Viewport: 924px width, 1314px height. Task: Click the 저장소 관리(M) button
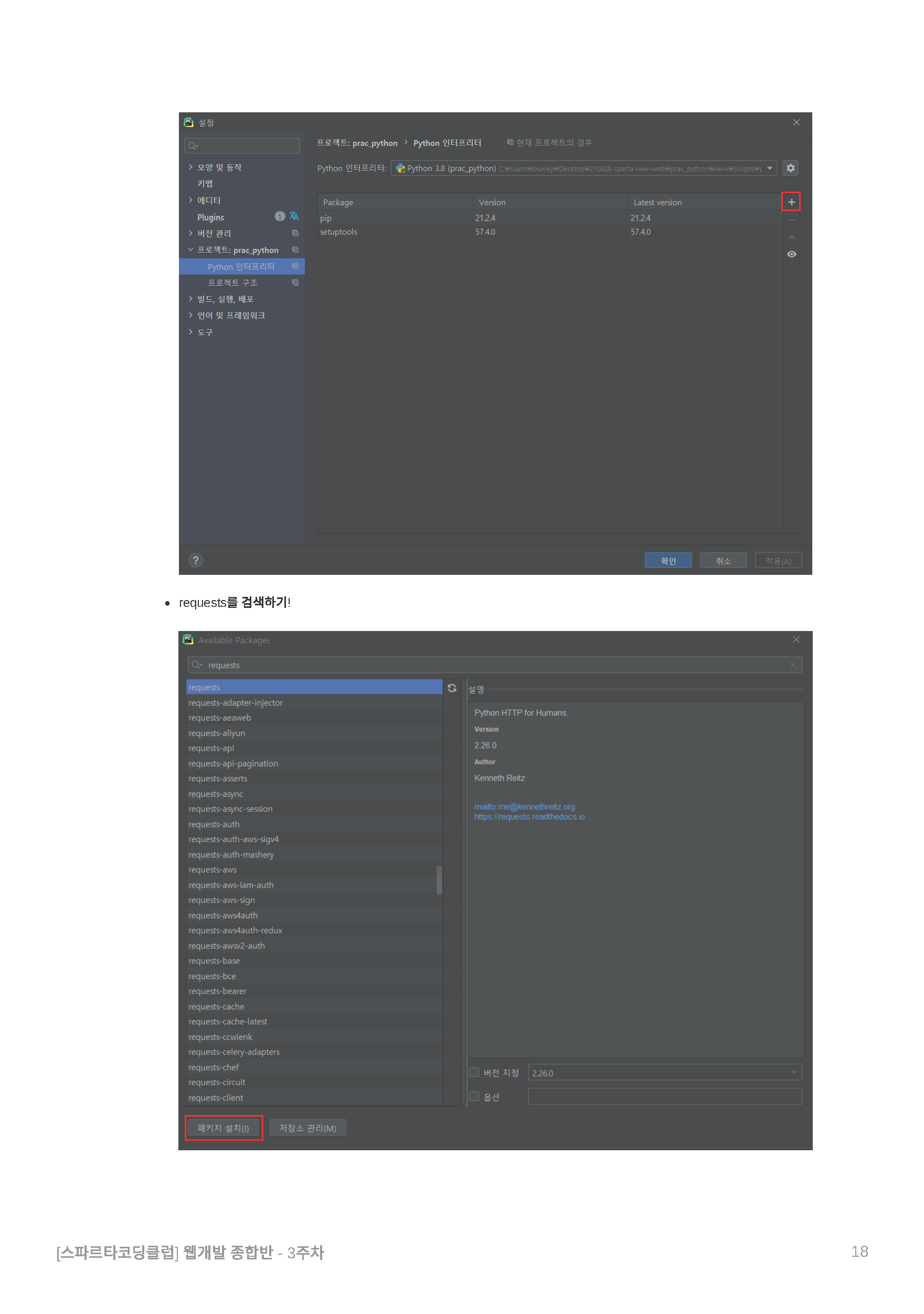point(307,1128)
